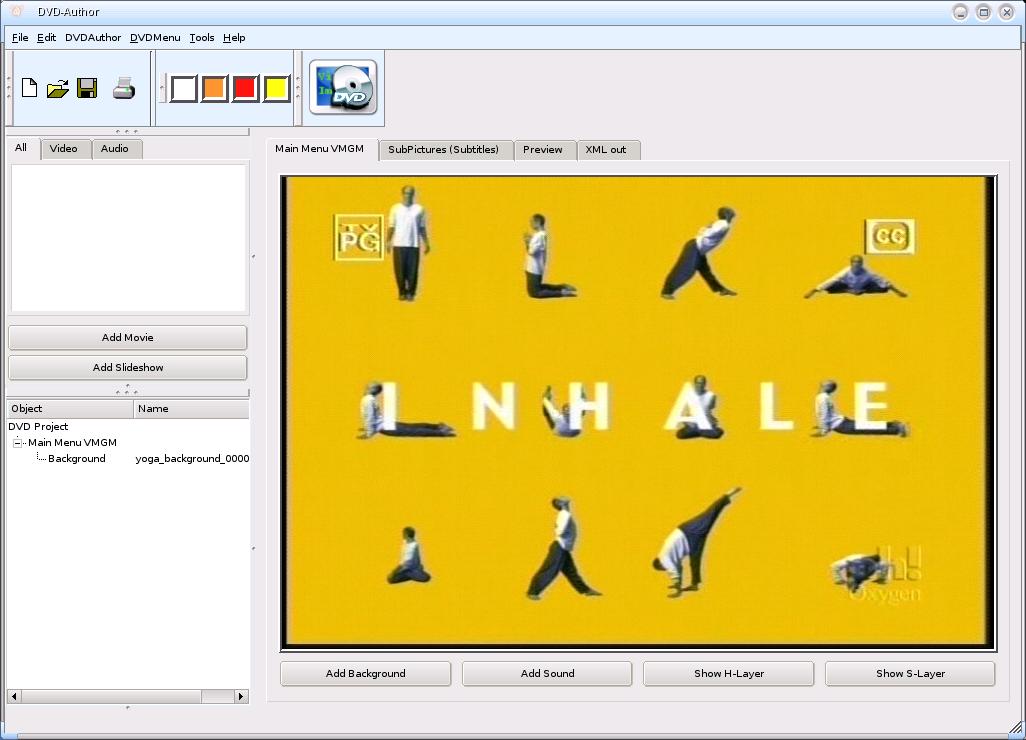
Task: Click the Add Slideshow button
Action: tap(128, 368)
